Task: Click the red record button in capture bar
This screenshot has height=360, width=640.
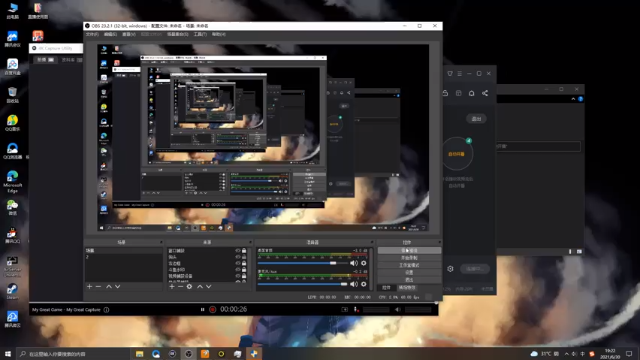Action: [x=213, y=310]
